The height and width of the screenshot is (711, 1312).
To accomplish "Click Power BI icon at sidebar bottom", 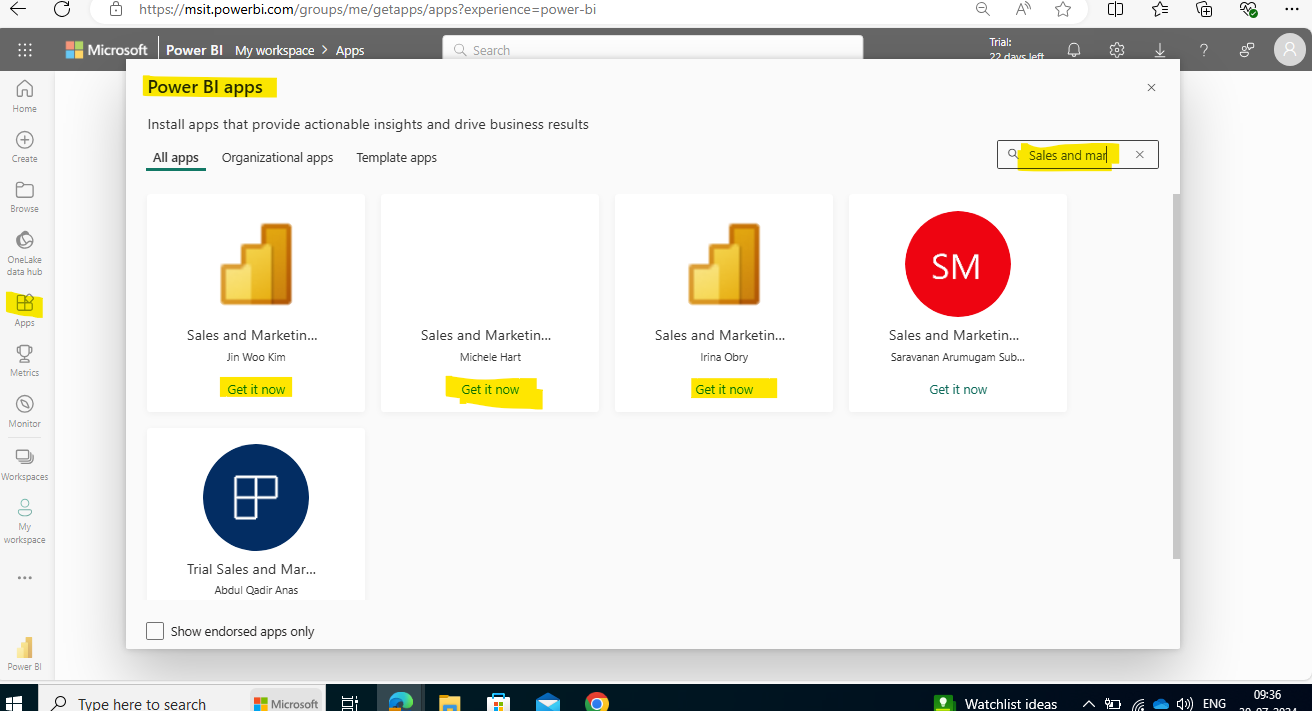I will (x=24, y=654).
